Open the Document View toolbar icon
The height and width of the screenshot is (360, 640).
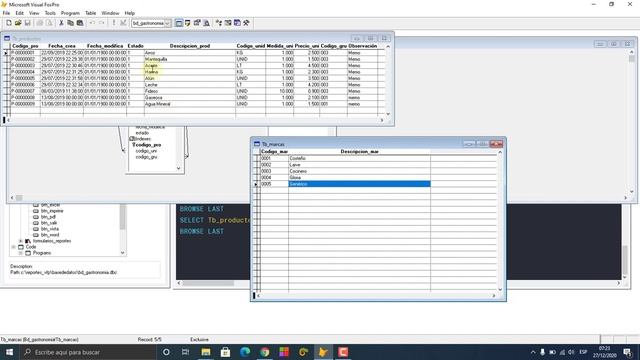pos(207,23)
